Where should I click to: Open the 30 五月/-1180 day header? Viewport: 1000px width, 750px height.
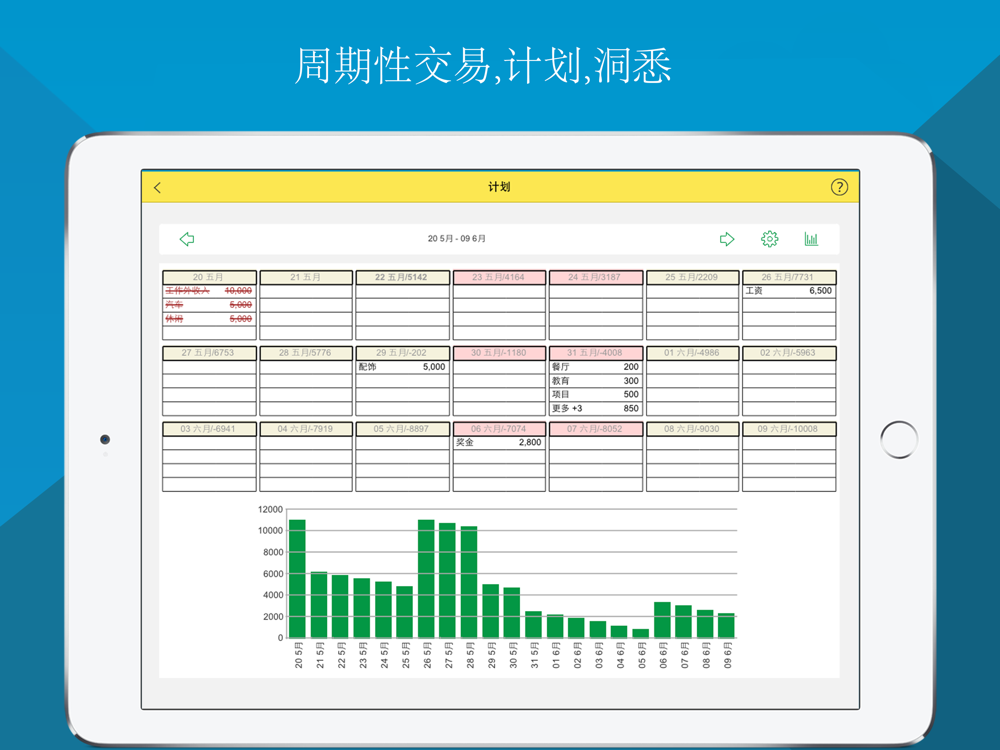point(499,353)
